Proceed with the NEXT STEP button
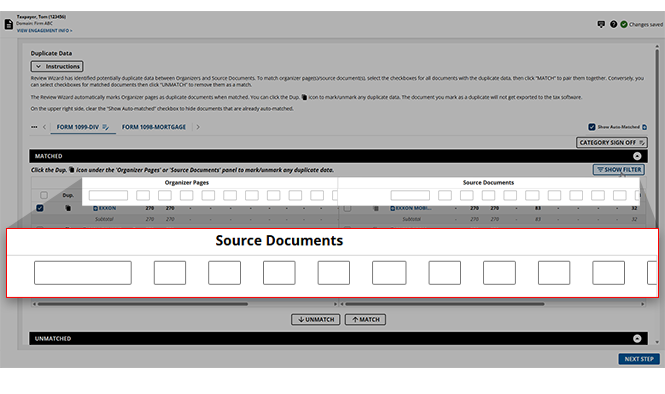Image resolution: width=665 pixels, height=394 pixels. click(639, 359)
